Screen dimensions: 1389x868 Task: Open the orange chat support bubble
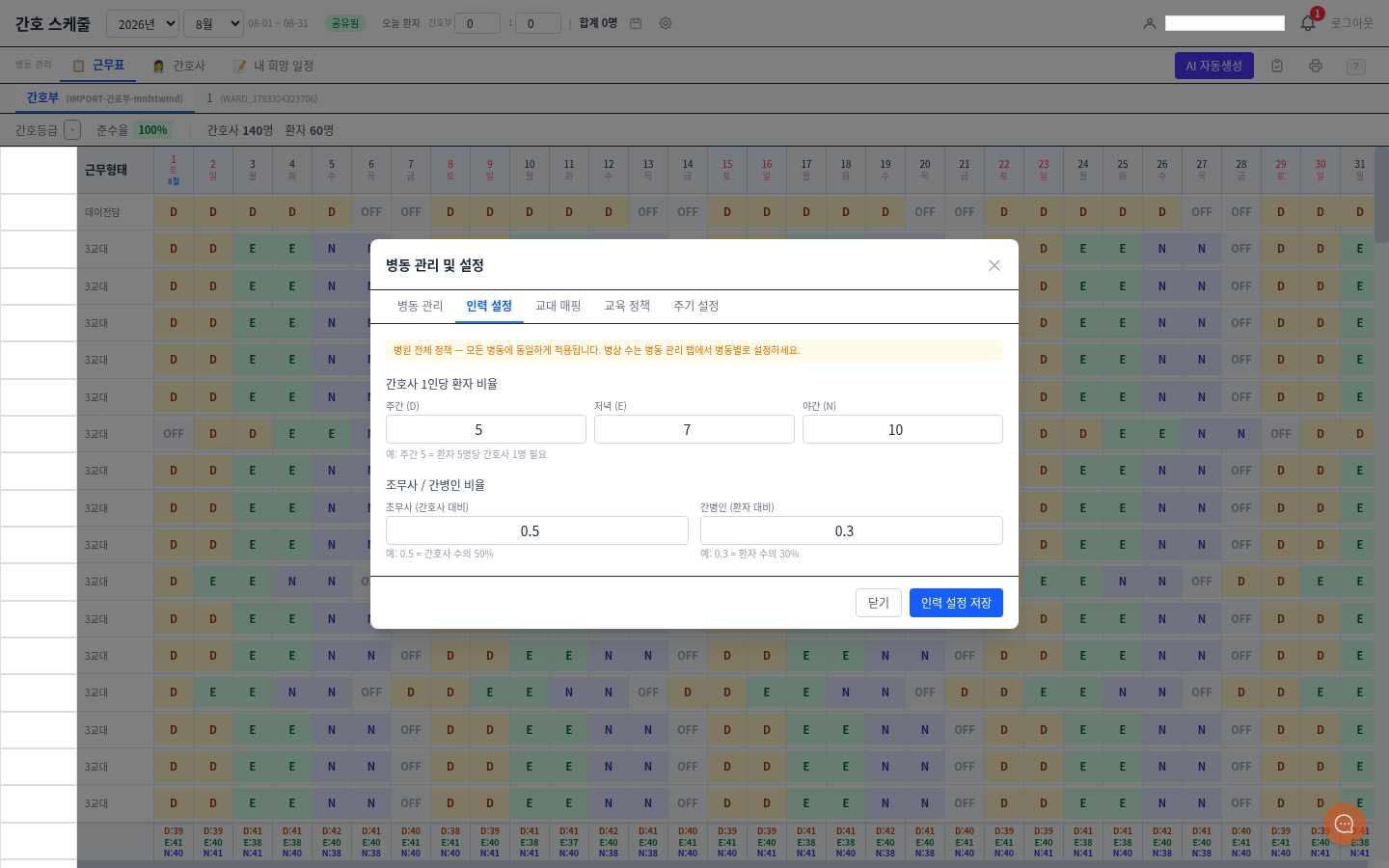click(1345, 824)
